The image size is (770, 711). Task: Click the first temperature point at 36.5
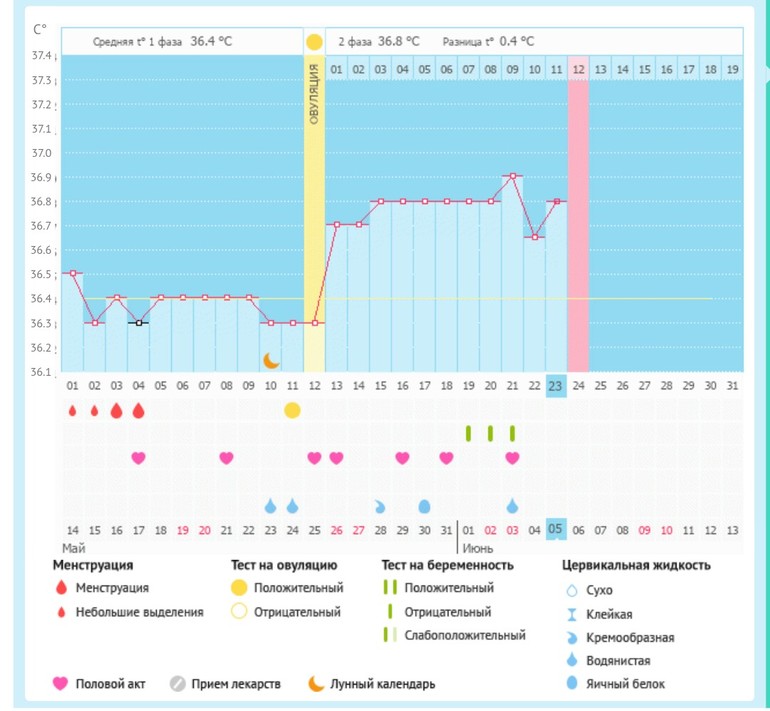tap(72, 273)
